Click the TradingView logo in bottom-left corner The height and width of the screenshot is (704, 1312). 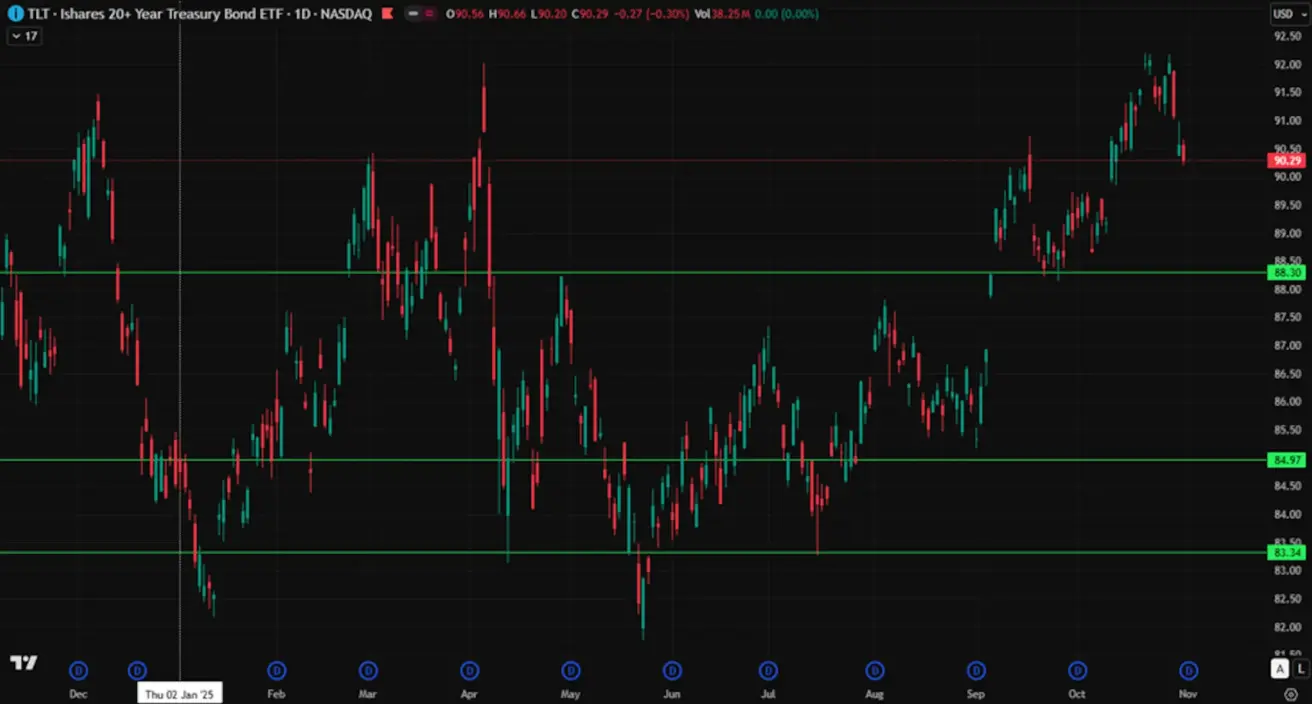click(23, 663)
